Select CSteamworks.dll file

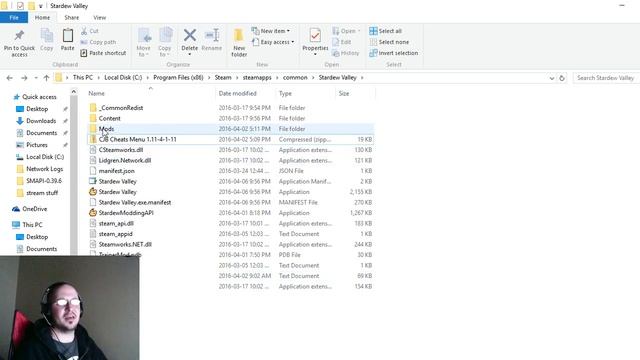(x=121, y=150)
